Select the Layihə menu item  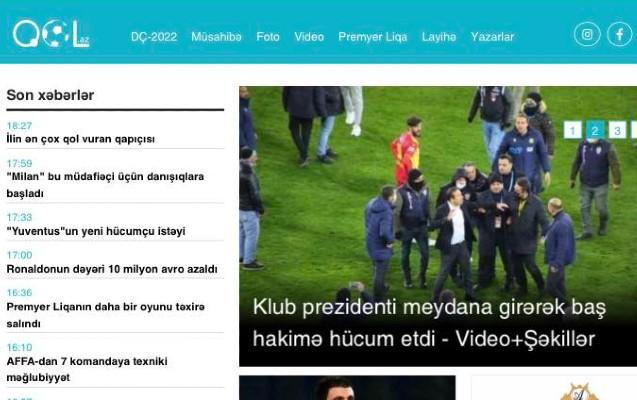coord(439,37)
